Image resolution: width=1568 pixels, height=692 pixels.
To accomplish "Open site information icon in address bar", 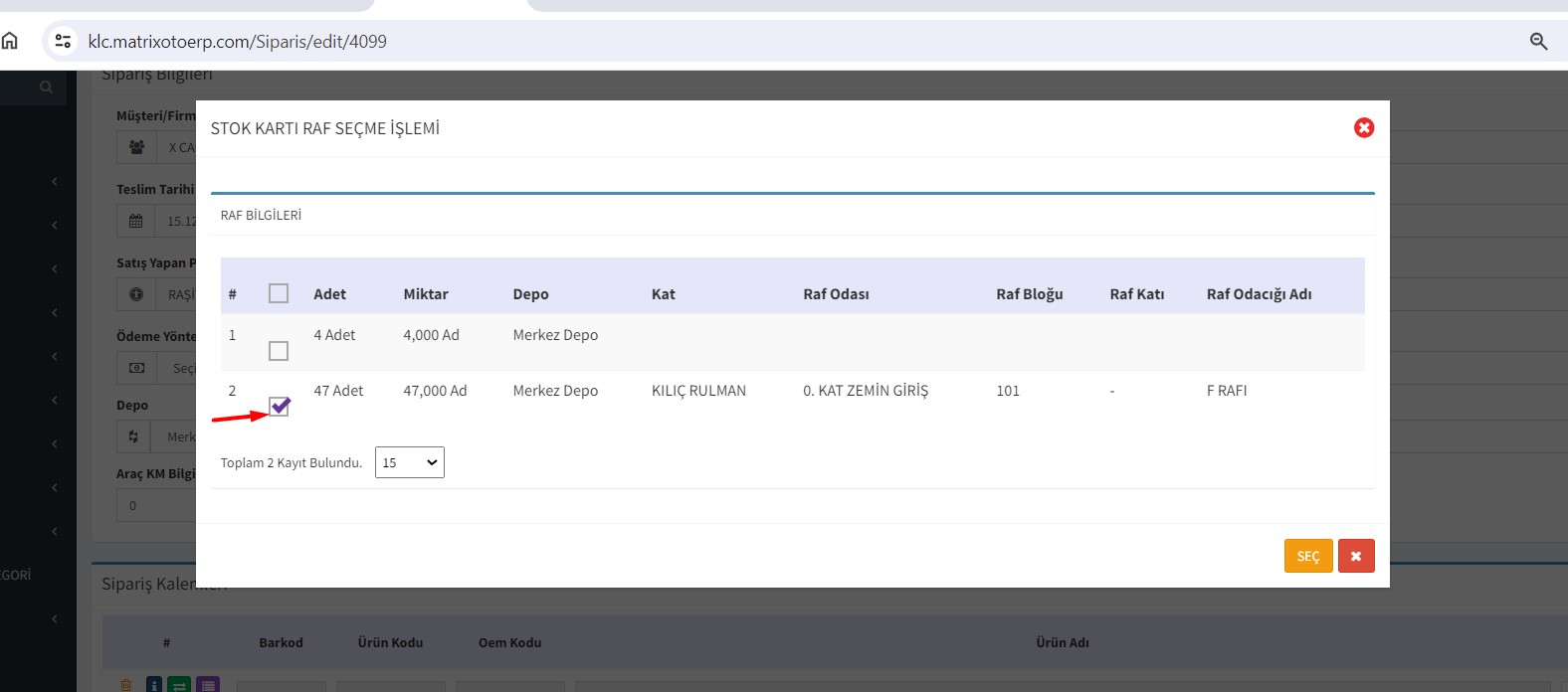I will coord(63,41).
